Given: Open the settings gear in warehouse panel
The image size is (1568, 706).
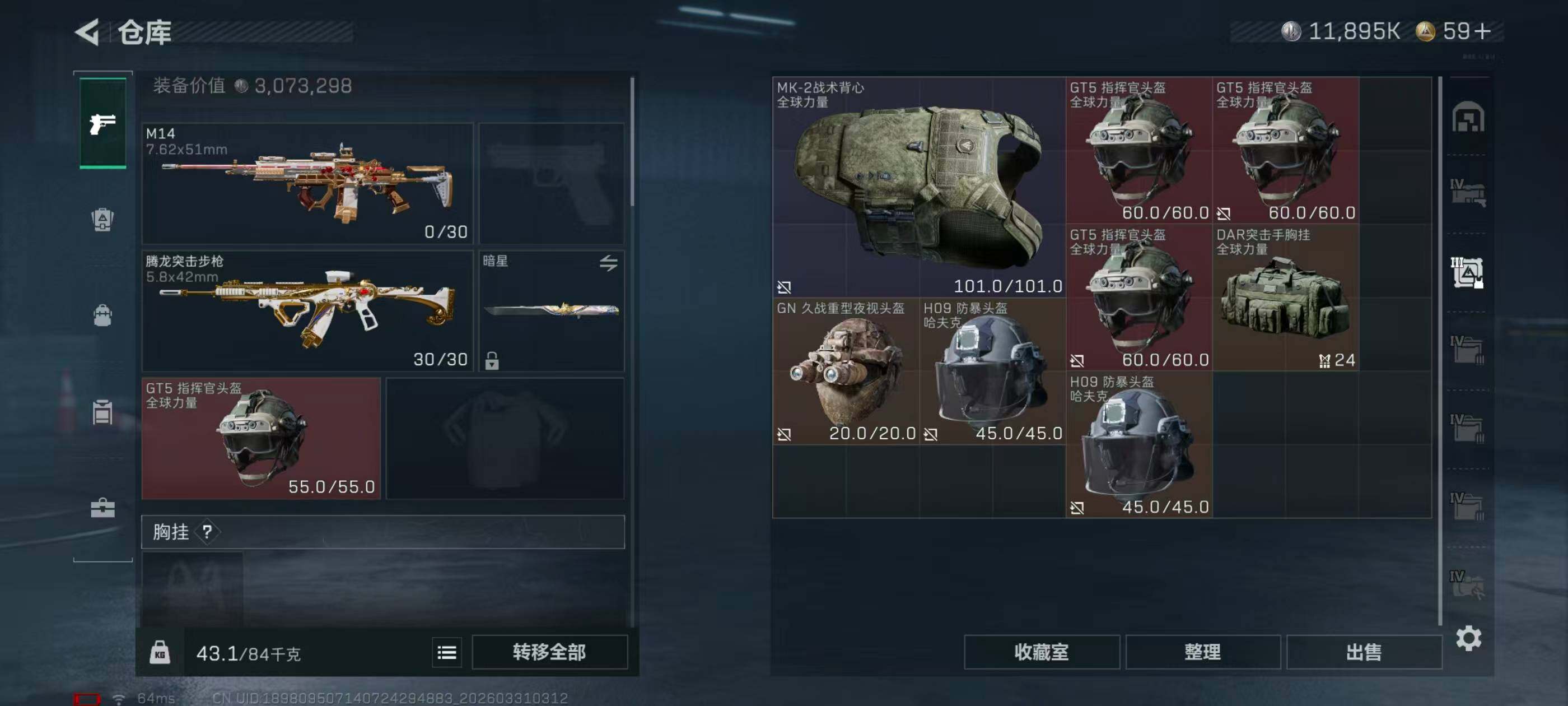Looking at the screenshot, I should tap(1468, 638).
